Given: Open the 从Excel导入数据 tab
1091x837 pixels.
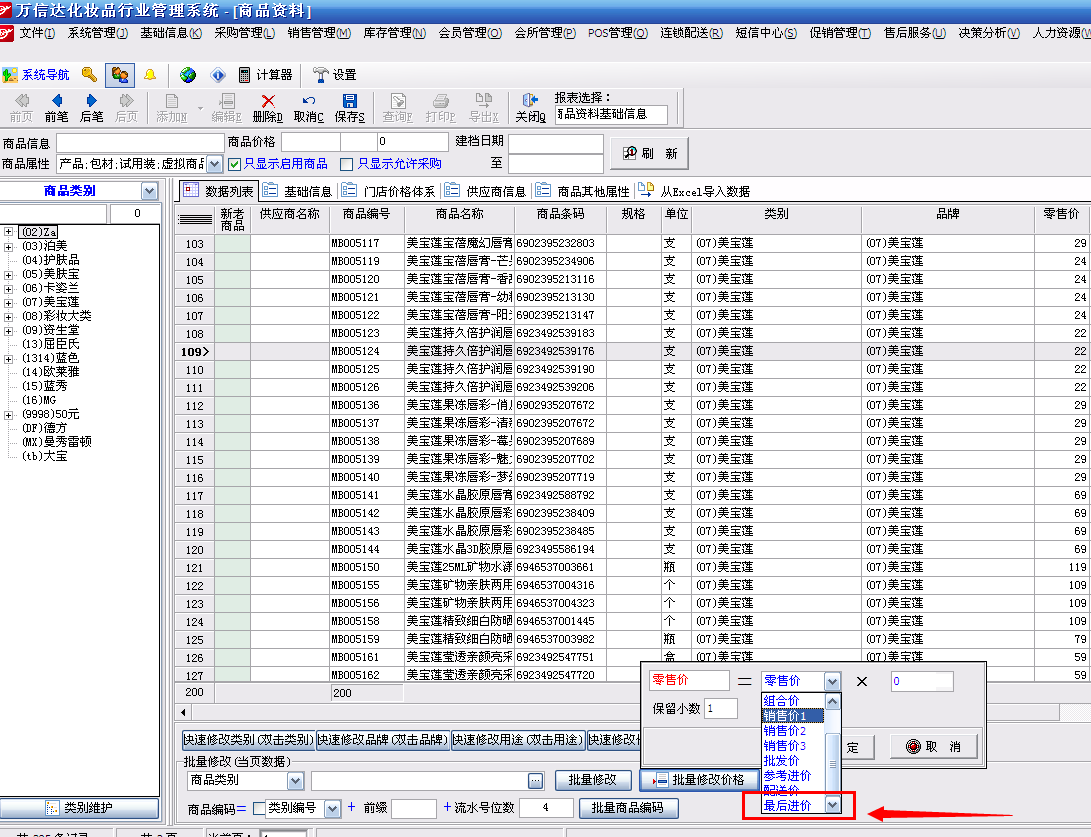Looking at the screenshot, I should pos(695,191).
